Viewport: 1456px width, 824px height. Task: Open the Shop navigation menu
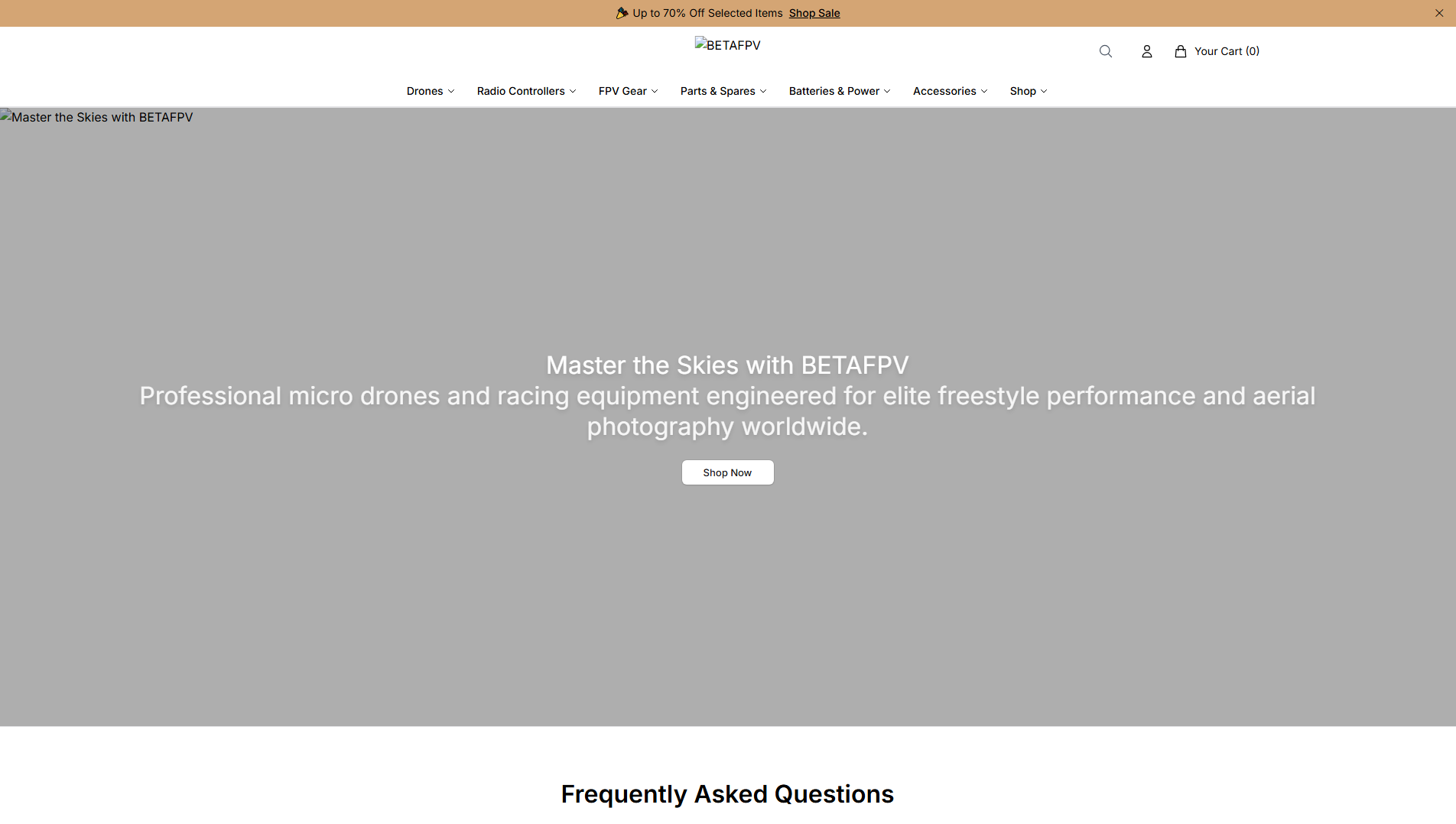click(1029, 91)
